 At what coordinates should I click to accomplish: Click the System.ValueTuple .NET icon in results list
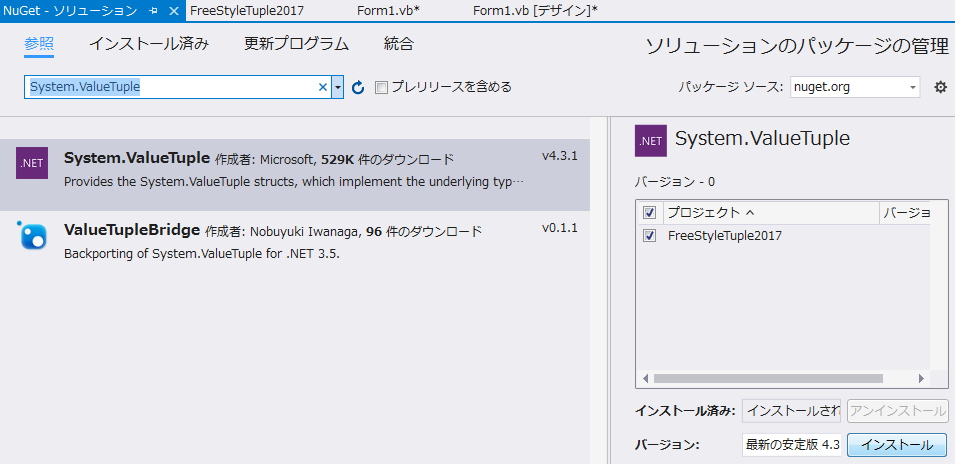pyautogui.click(x=32, y=163)
